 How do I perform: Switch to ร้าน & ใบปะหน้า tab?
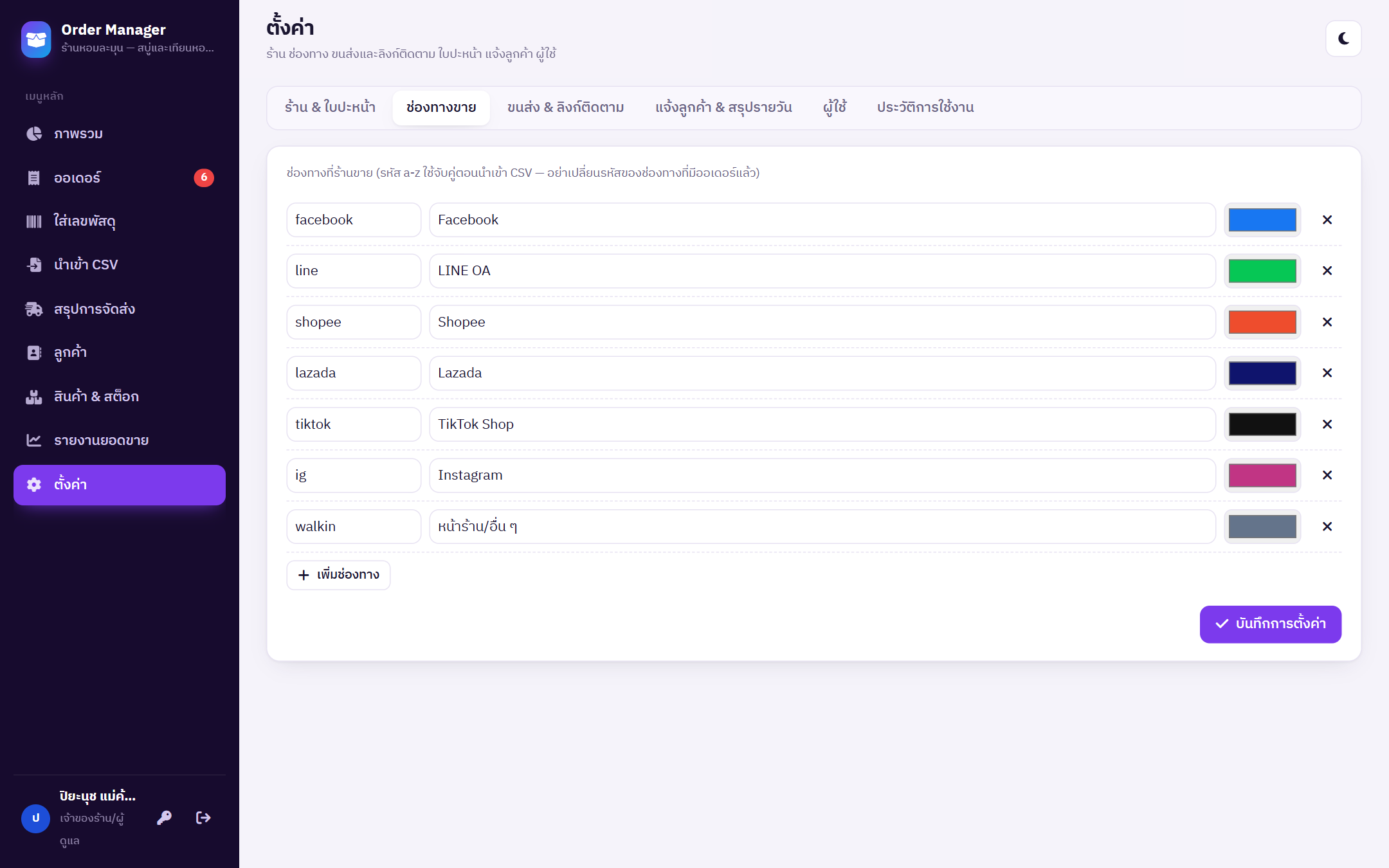(x=330, y=107)
